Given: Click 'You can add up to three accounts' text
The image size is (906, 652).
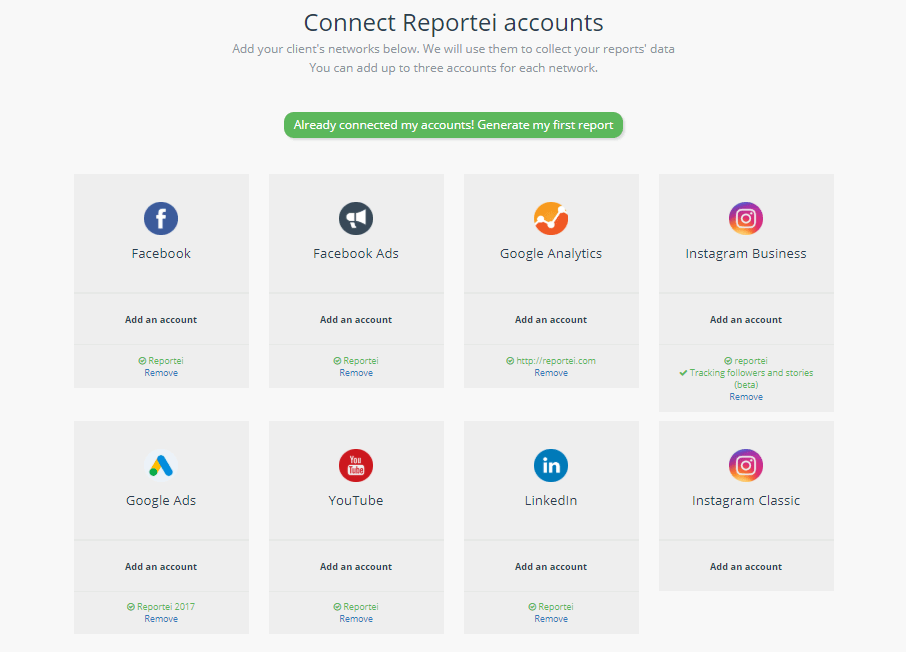Looking at the screenshot, I should pyautogui.click(x=454, y=68).
